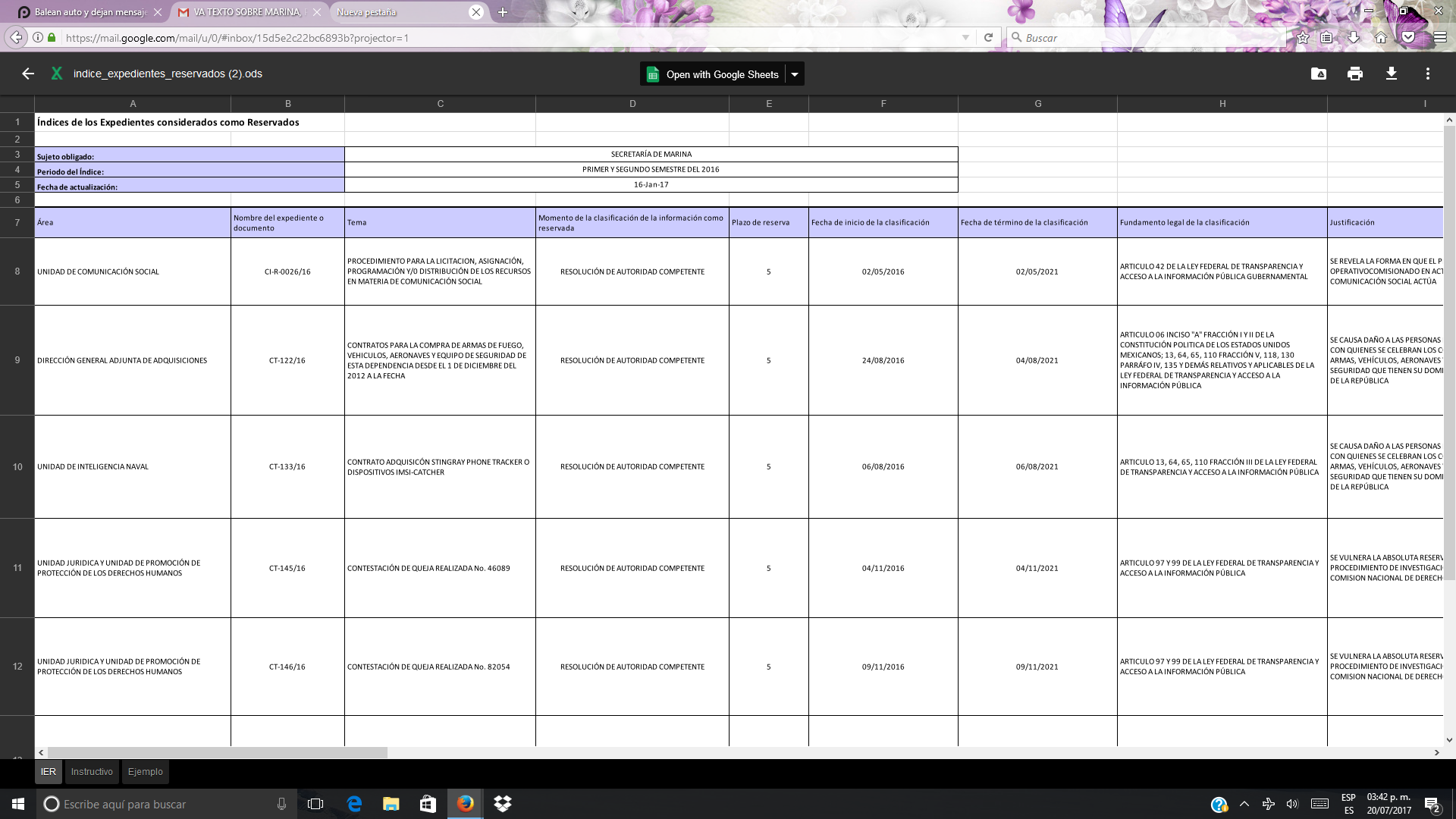The image size is (1456, 819).
Task: Click the print icon
Action: point(1355,74)
